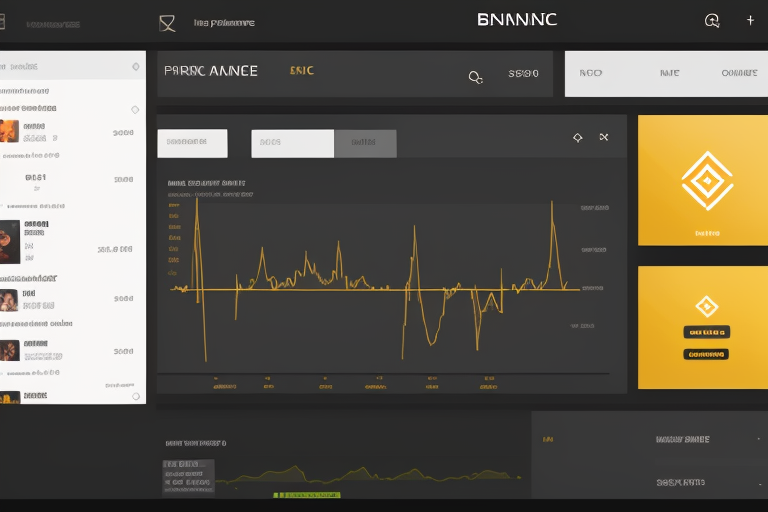Image resolution: width=768 pixels, height=512 pixels.
Task: Select the radio circle at bottom of sidebar list
Action: [x=136, y=397]
